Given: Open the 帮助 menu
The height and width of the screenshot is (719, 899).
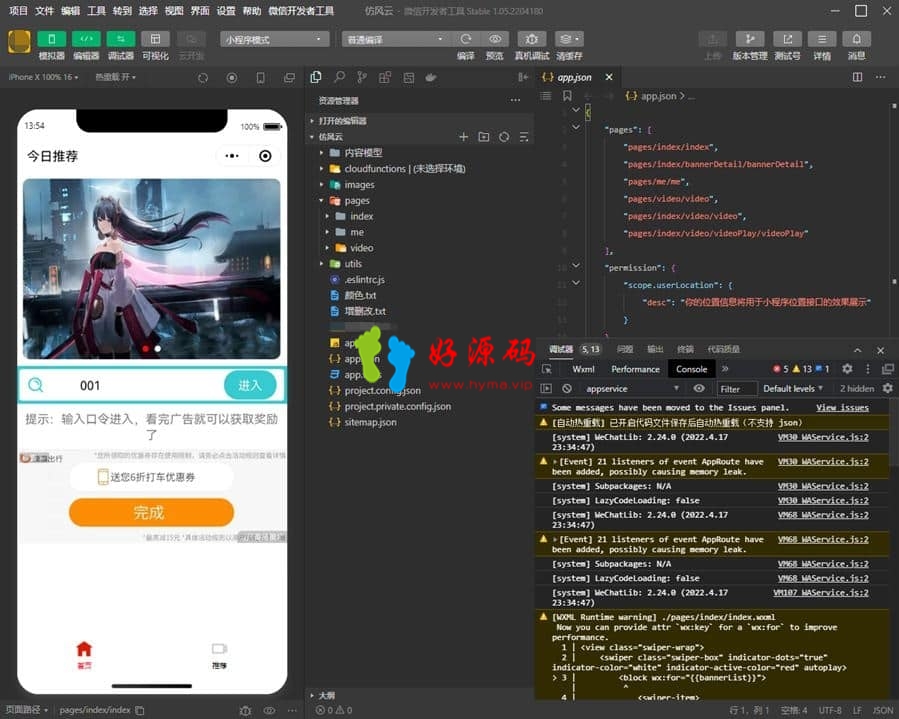Looking at the screenshot, I should coord(252,10).
